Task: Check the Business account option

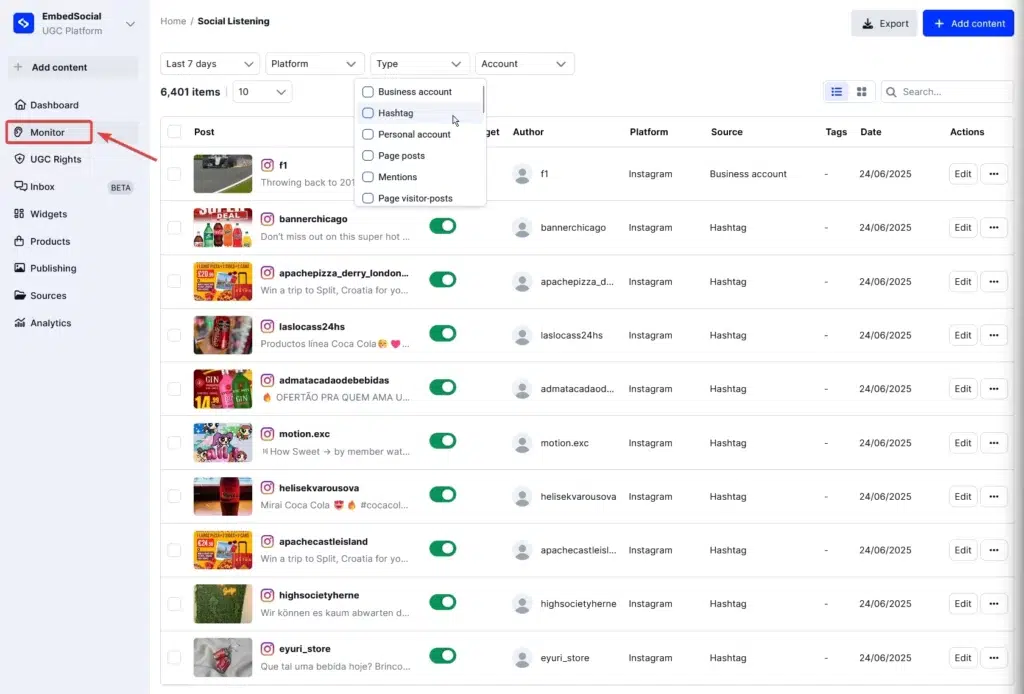Action: pyautogui.click(x=368, y=92)
